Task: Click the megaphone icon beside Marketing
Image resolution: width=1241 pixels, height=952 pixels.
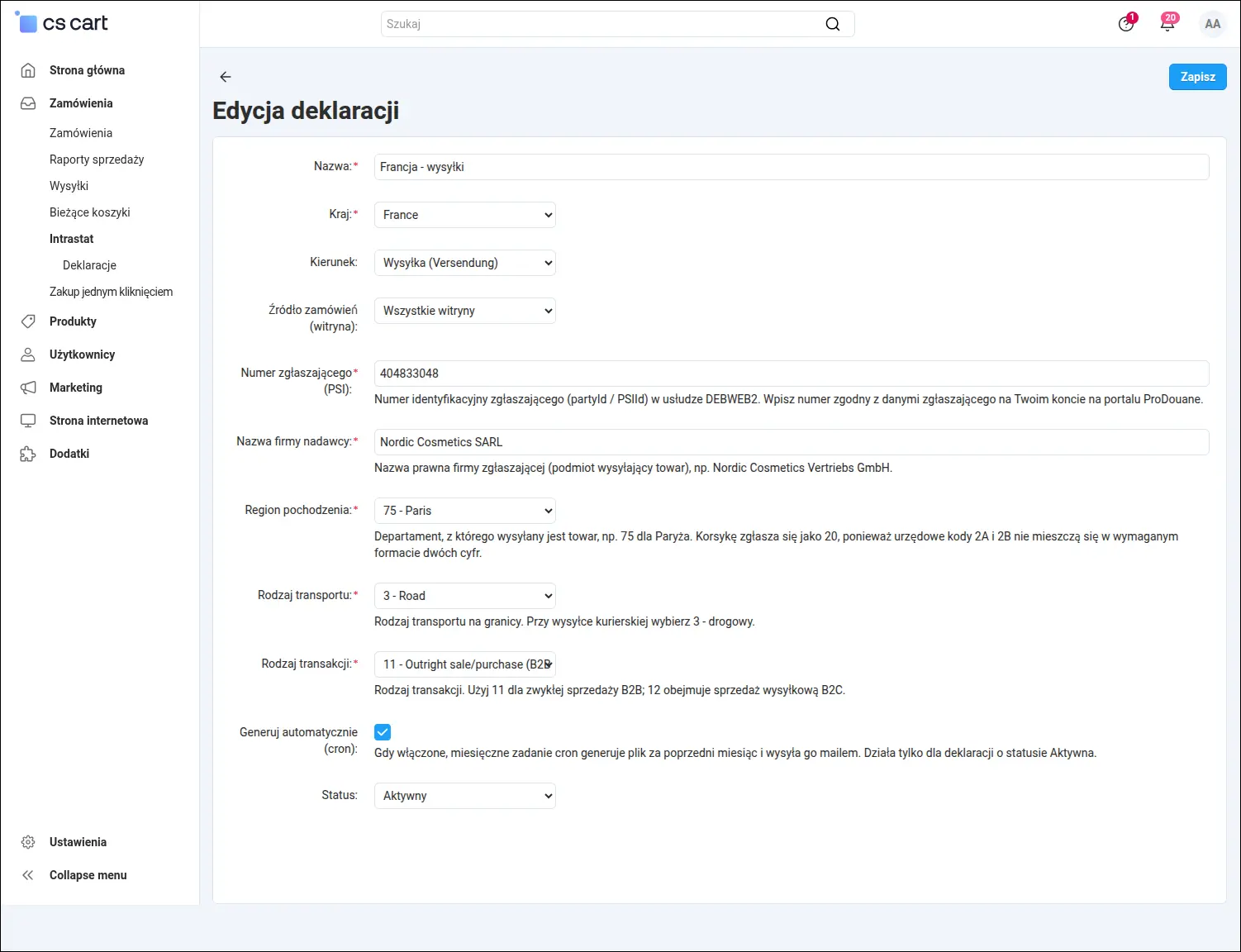Action: click(28, 388)
